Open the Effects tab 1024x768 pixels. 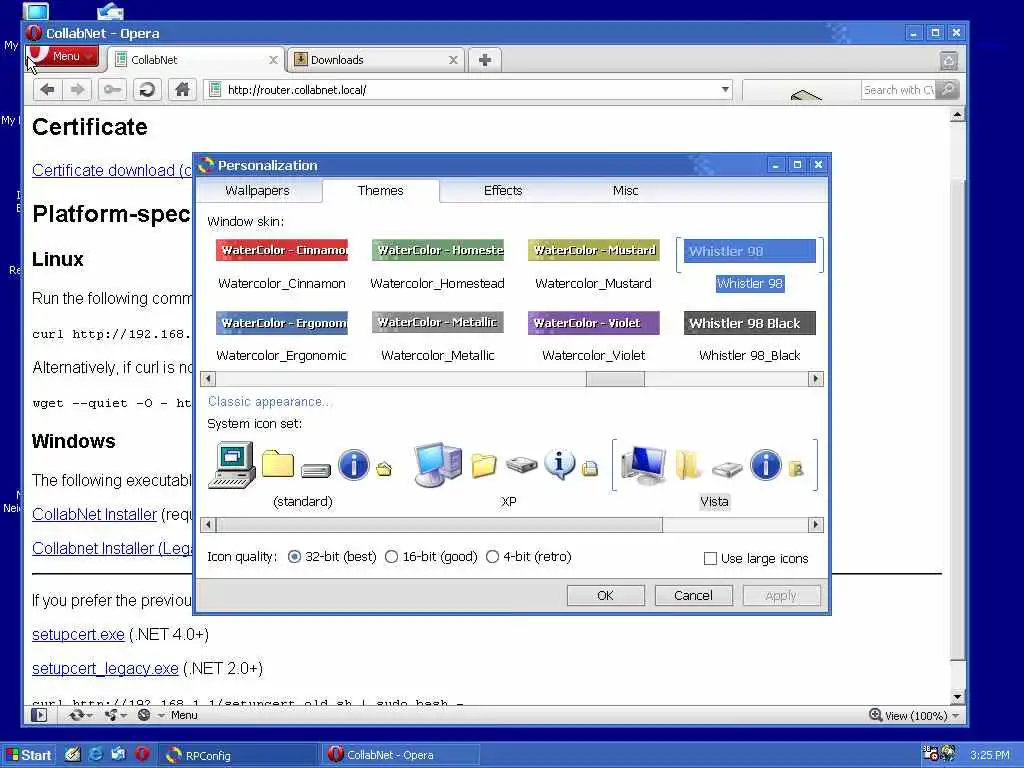(503, 191)
